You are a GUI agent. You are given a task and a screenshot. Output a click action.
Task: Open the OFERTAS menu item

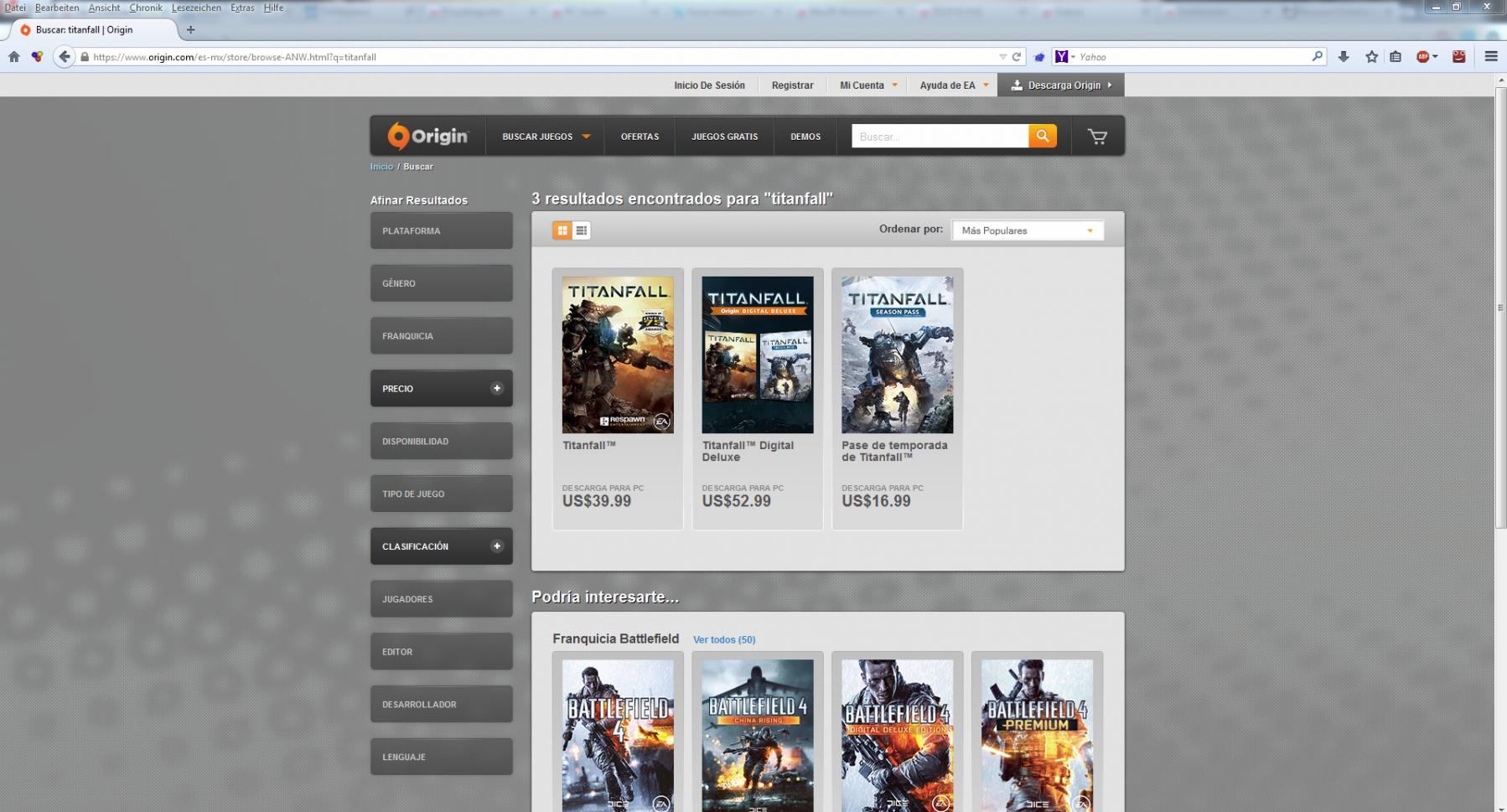[640, 137]
